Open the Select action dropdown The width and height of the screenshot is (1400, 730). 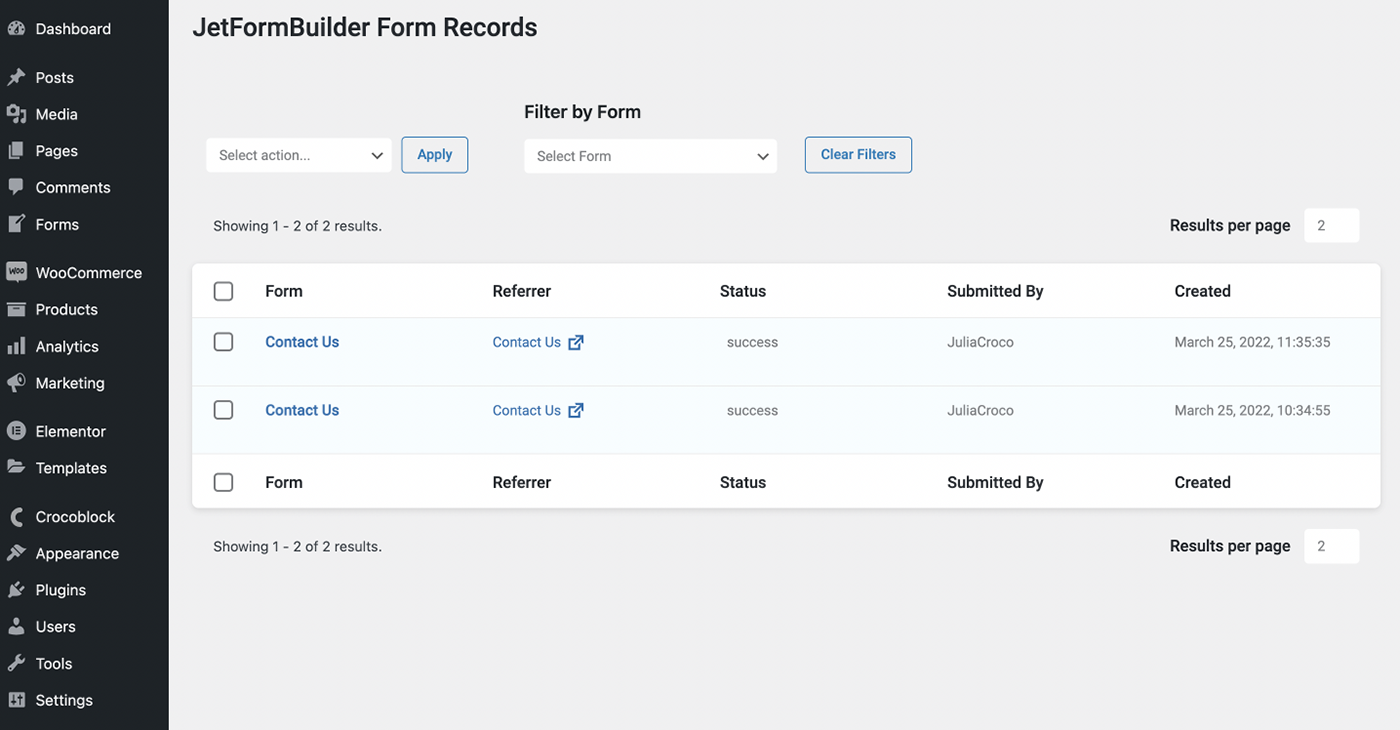pos(298,154)
